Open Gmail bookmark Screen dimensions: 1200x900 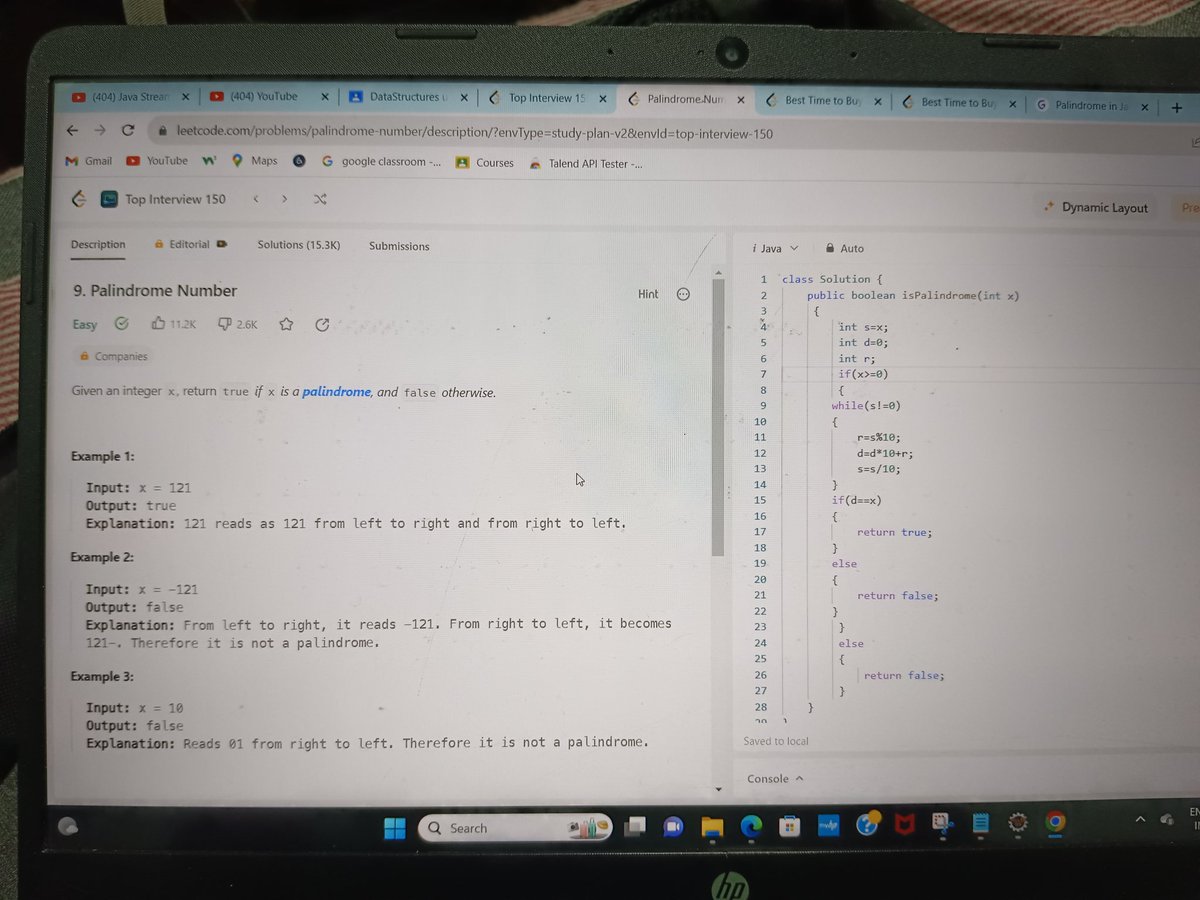[x=88, y=160]
